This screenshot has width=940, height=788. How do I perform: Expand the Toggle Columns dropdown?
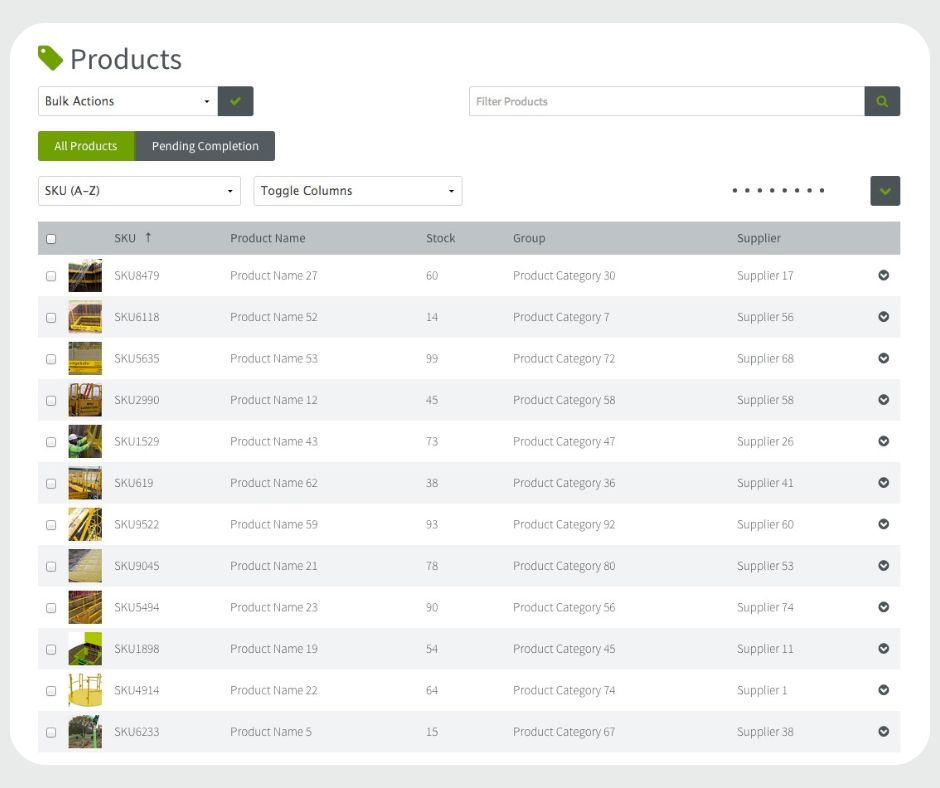point(357,191)
